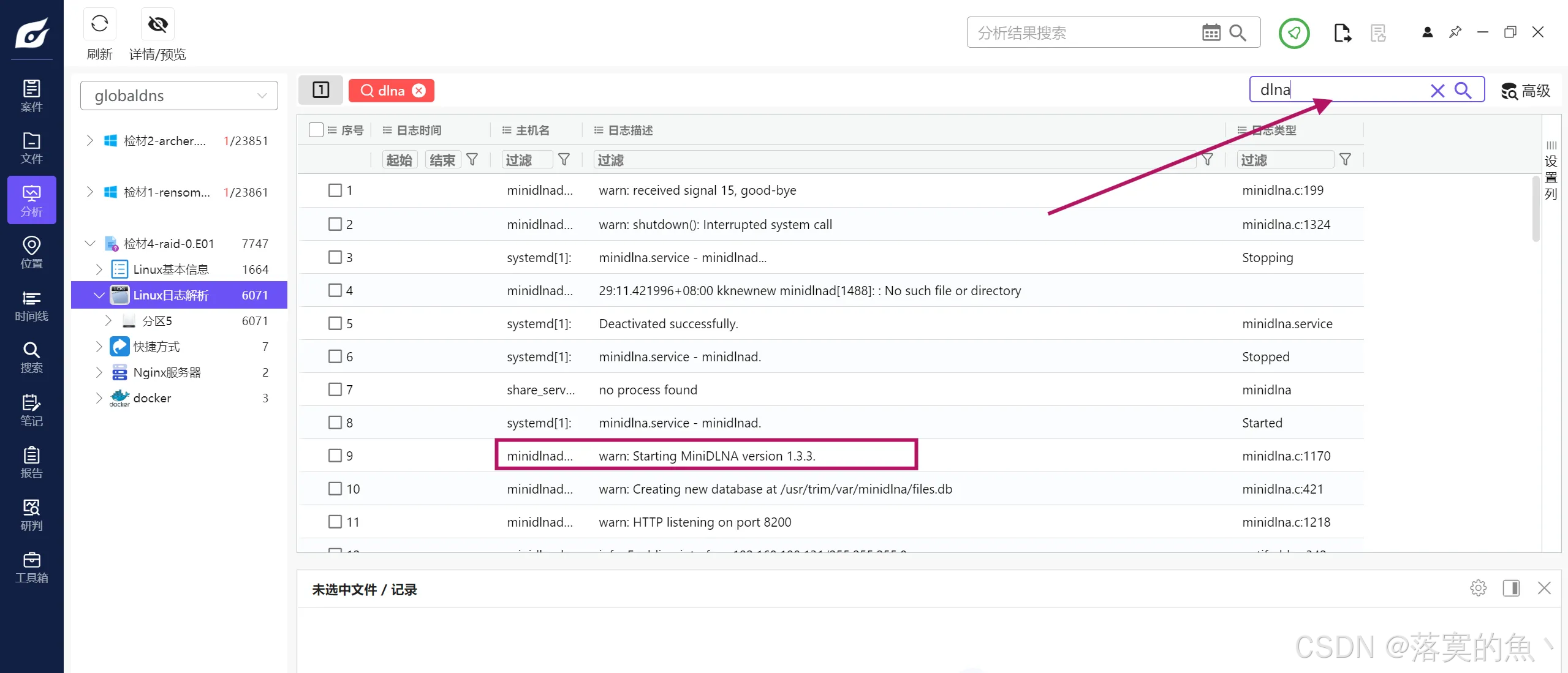
Task: Open the globaldns dropdown
Action: click(x=179, y=96)
